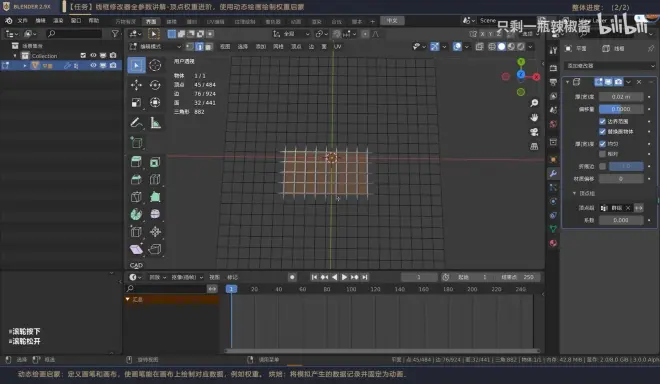The width and height of the screenshot is (660, 384).
Task: Select the Select Box tool
Action: [136, 65]
